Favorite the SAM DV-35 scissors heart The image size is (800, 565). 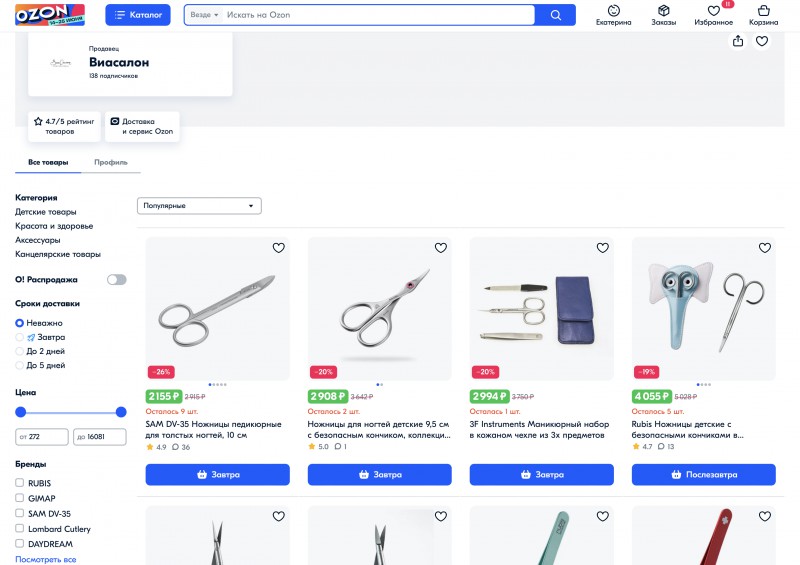point(279,248)
